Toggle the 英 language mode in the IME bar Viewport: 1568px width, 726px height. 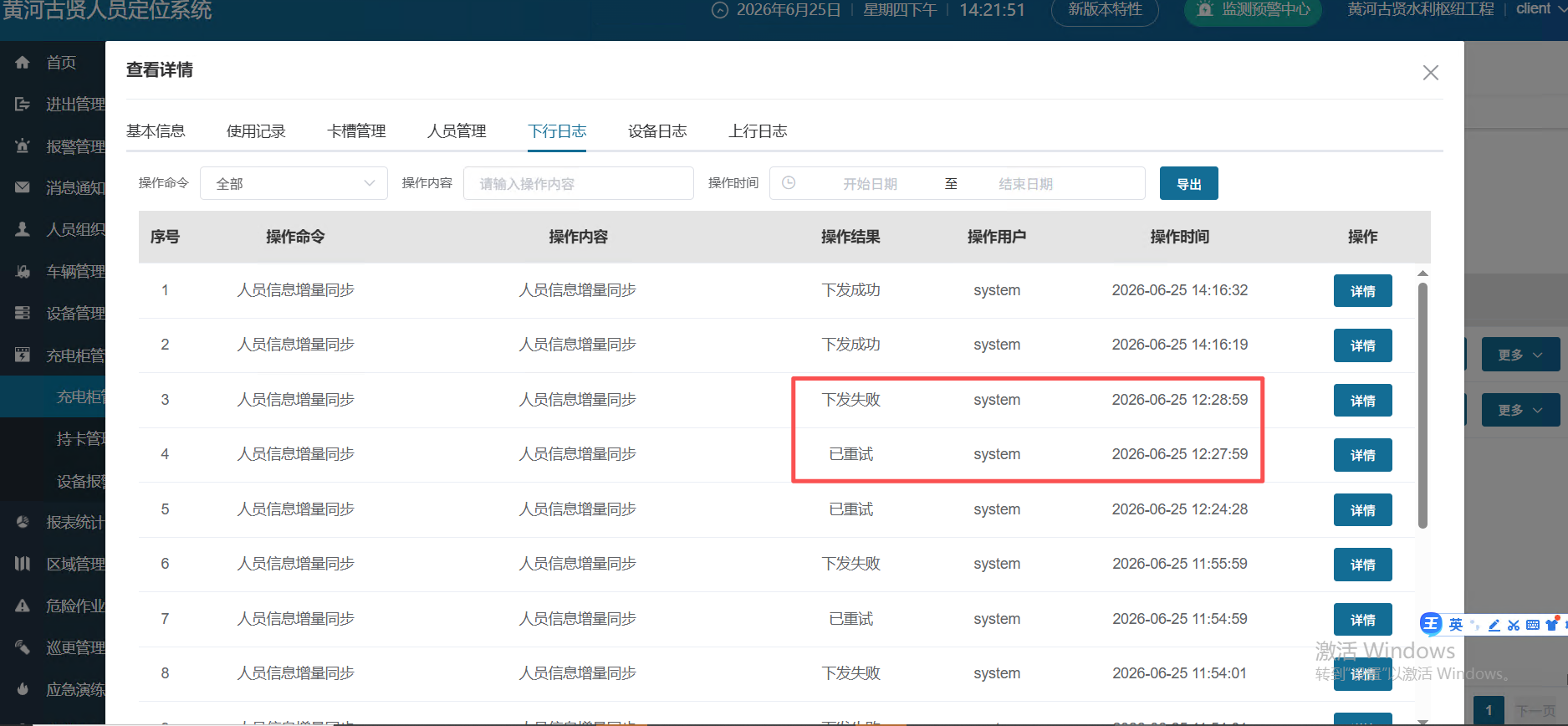pyautogui.click(x=1456, y=625)
